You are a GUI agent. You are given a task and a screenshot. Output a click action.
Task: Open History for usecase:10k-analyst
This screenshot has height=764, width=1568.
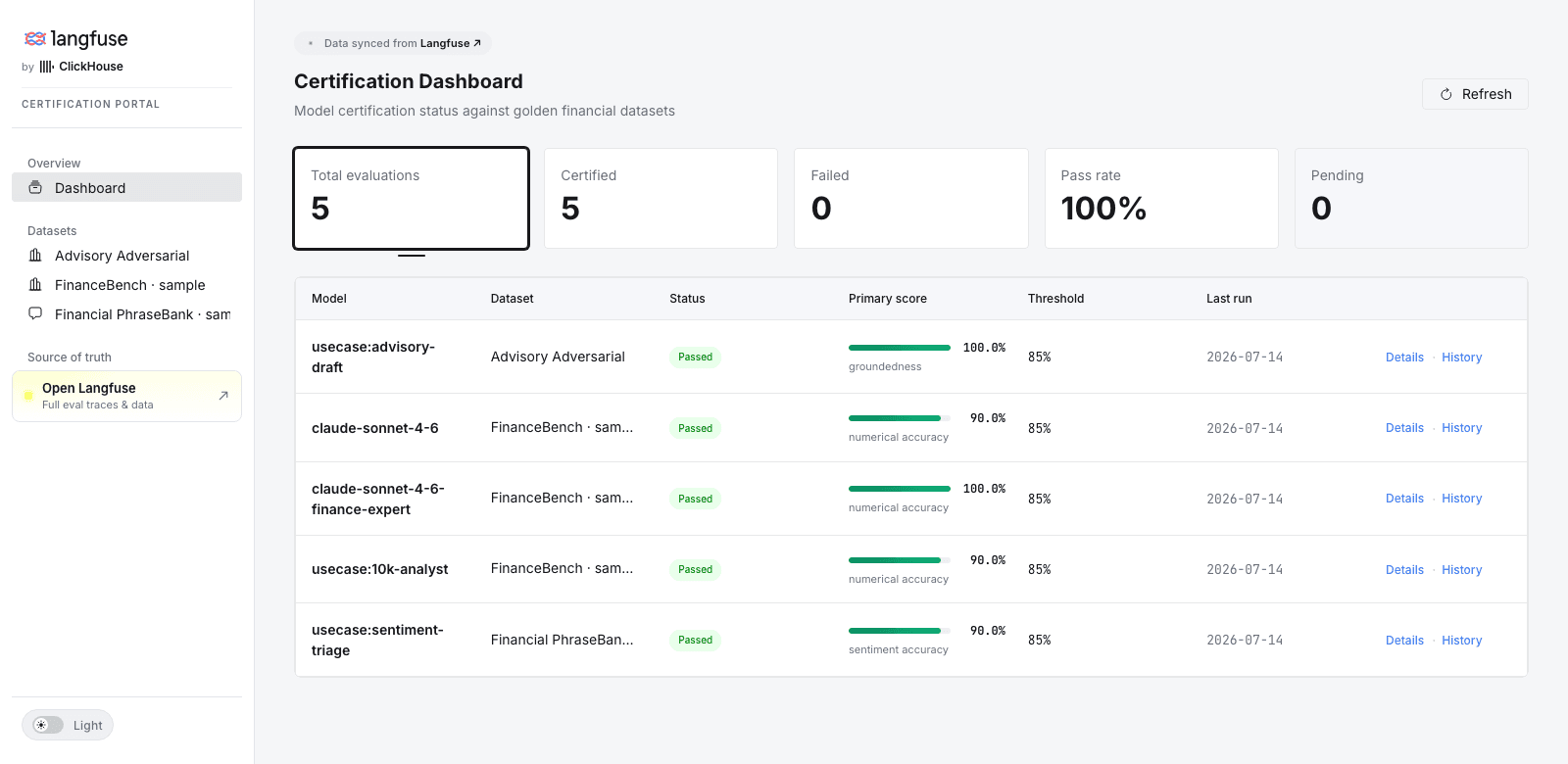click(1461, 570)
